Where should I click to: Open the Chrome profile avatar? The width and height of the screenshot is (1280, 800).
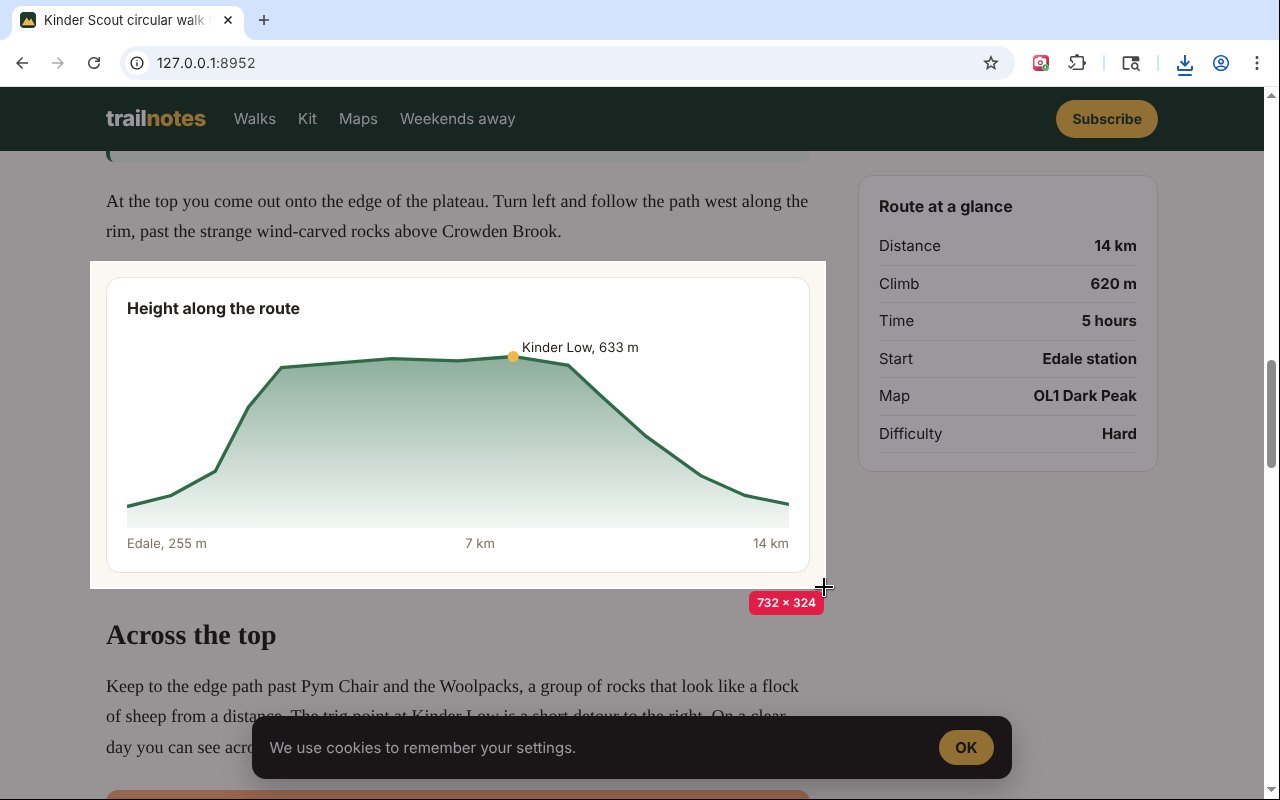pyautogui.click(x=1221, y=63)
